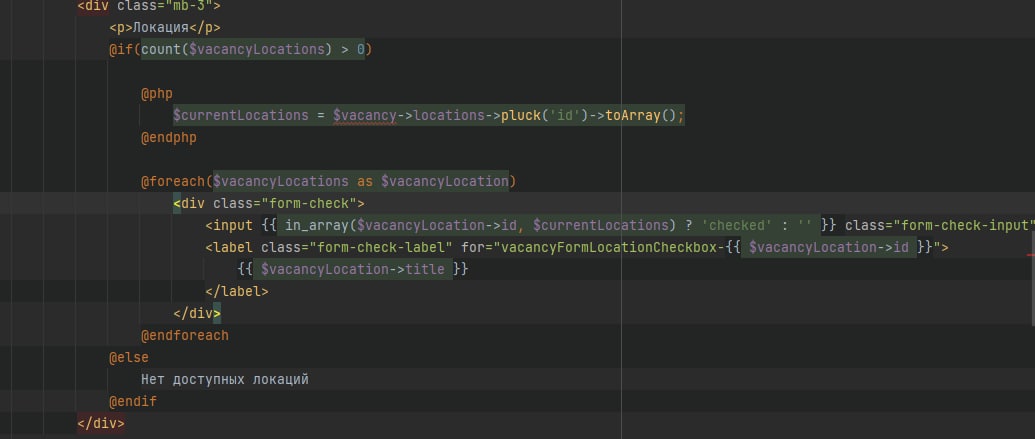1035x439 pixels.
Task: Click the underlined $vacancy variable
Action: (x=364, y=116)
